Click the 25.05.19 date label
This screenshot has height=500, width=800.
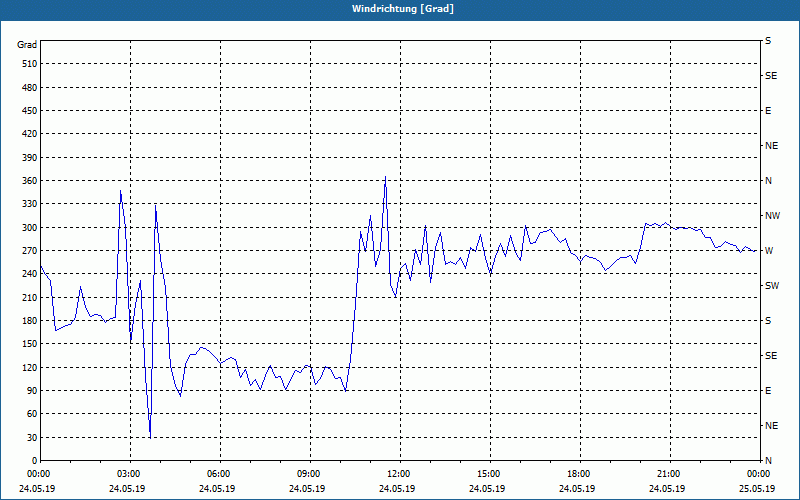tap(757, 489)
